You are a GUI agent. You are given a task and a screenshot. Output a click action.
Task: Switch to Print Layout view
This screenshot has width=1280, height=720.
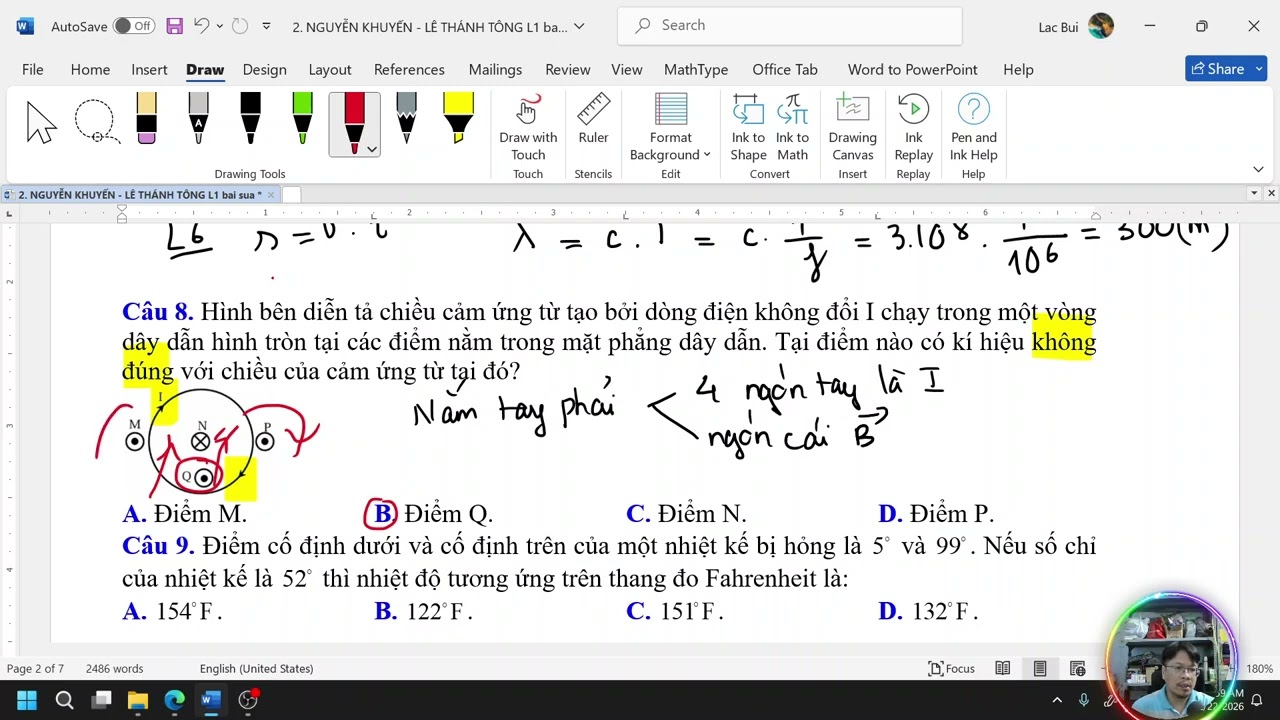[x=1040, y=668]
